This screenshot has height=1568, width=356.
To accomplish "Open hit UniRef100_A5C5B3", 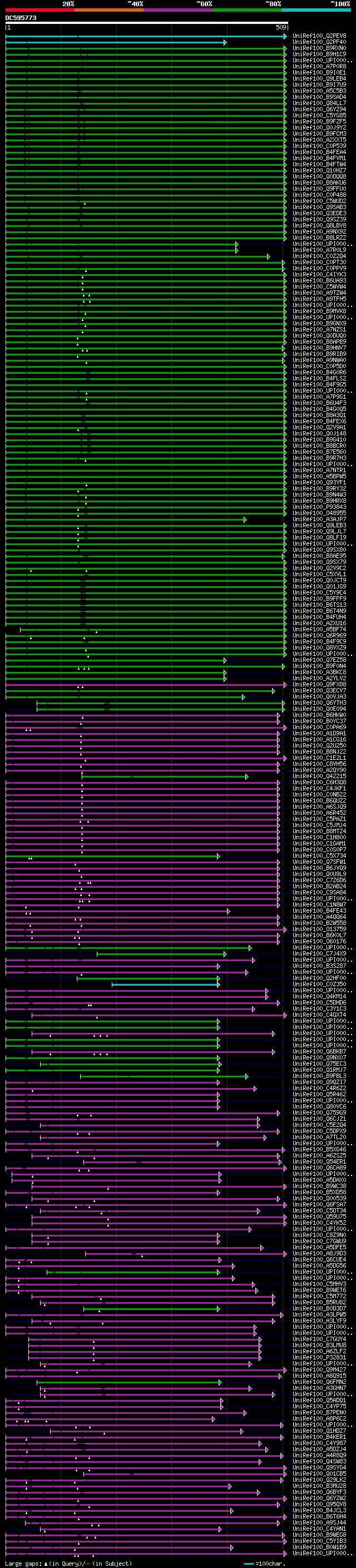I will 319,91.
